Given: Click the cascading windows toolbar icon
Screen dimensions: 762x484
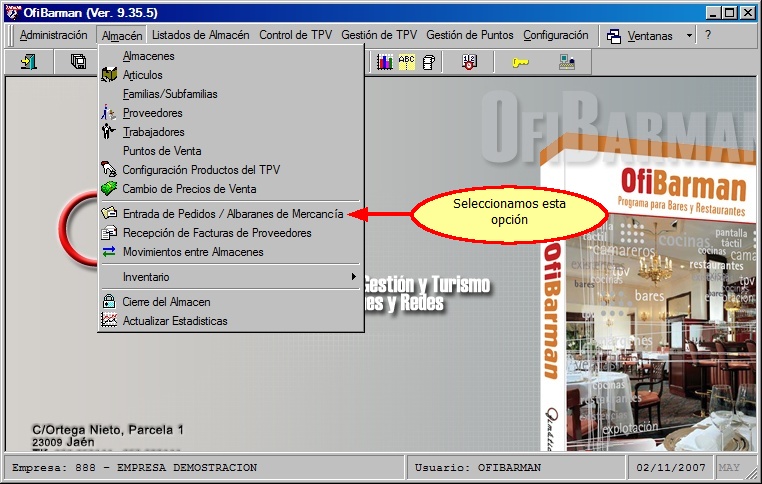Looking at the screenshot, I should (x=78, y=62).
